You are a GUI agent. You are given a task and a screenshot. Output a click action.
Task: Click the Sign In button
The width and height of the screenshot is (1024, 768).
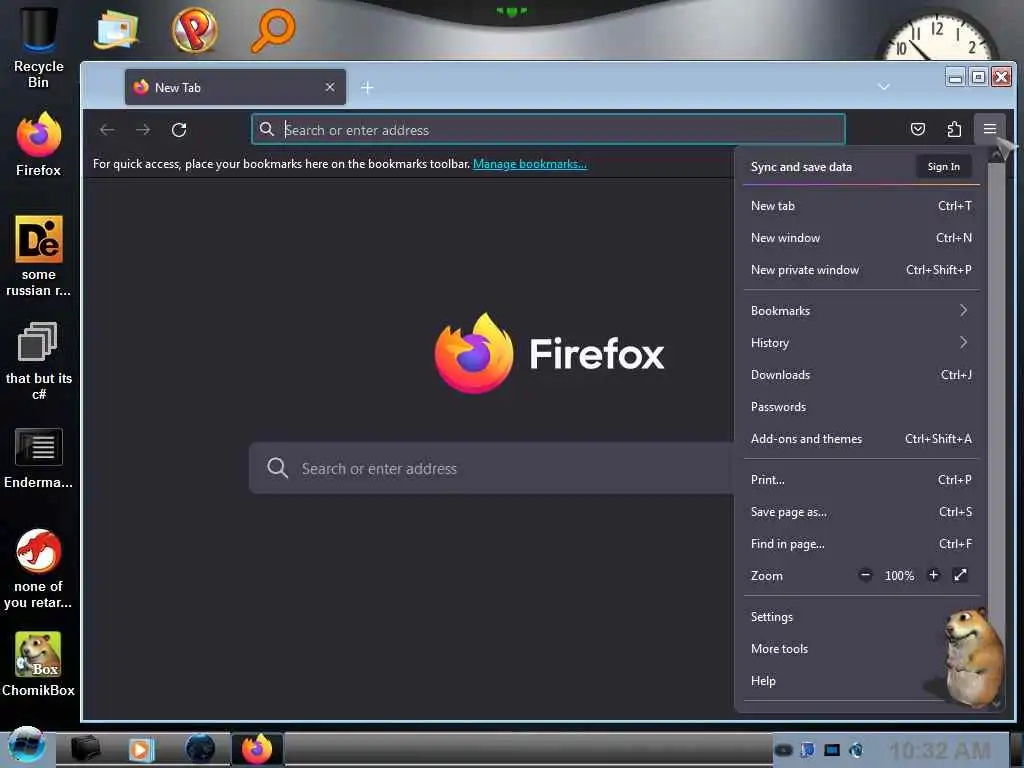point(944,167)
